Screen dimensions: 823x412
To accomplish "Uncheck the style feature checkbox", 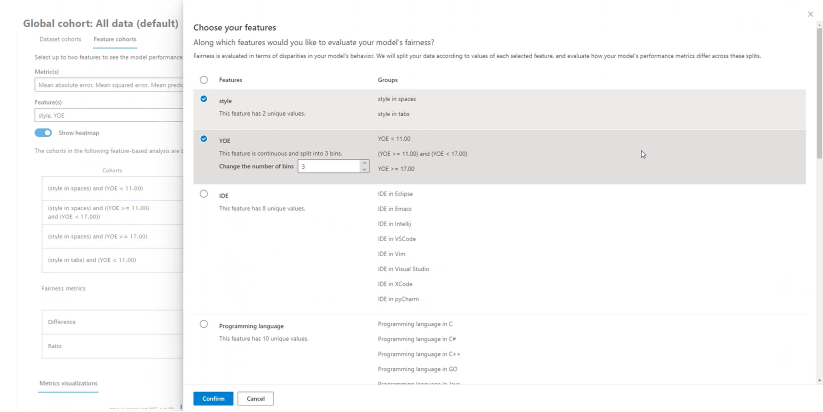I will (x=204, y=99).
